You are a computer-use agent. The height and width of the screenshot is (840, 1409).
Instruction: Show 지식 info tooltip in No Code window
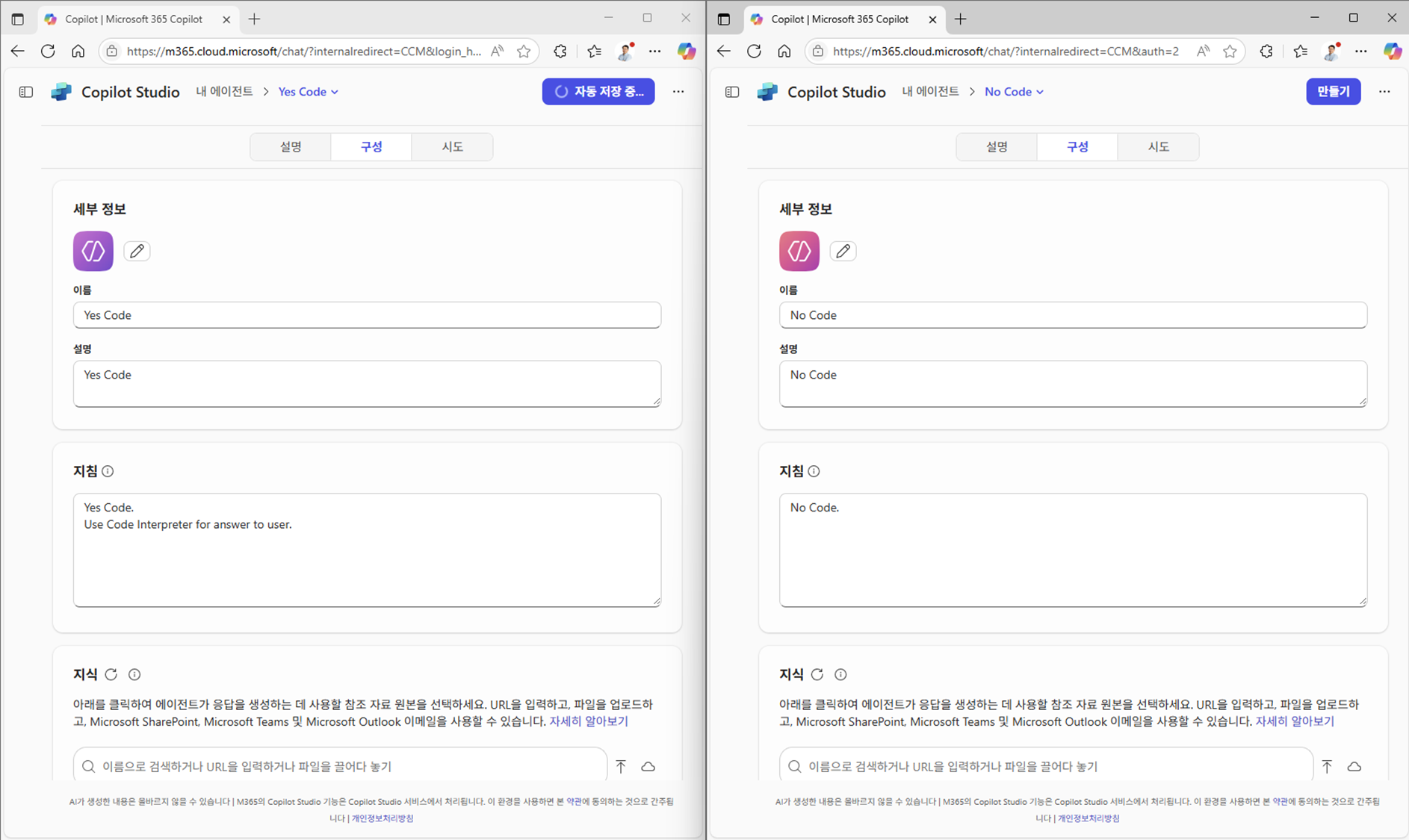point(840,674)
